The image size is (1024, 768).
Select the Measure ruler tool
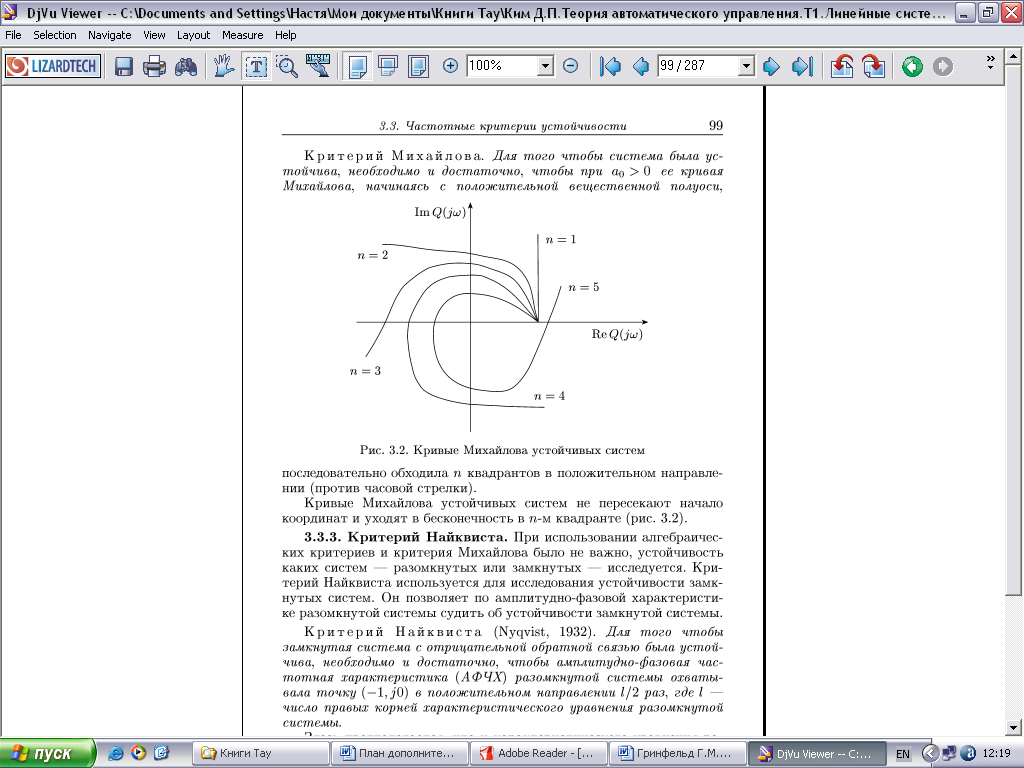tap(318, 66)
